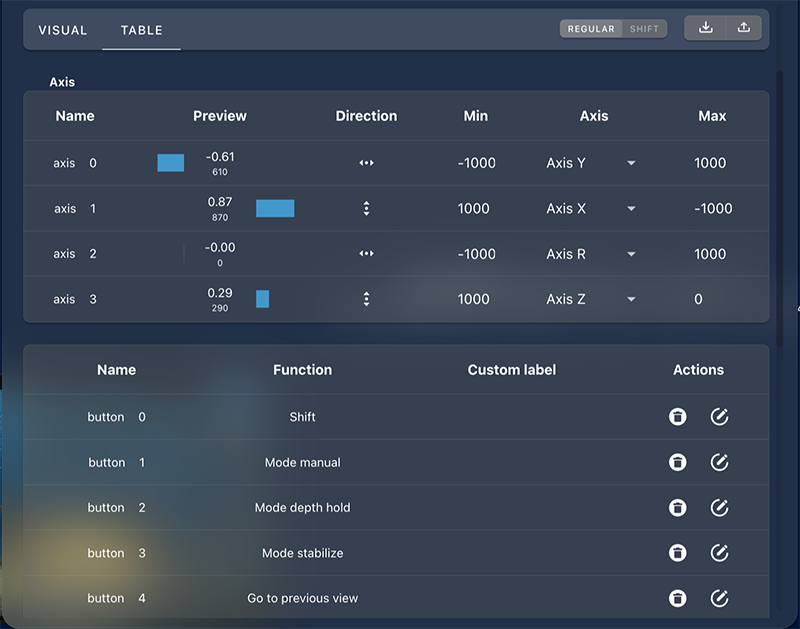Click the Mode manual function label
Image resolution: width=800 pixels, height=629 pixels.
pyautogui.click(x=303, y=462)
